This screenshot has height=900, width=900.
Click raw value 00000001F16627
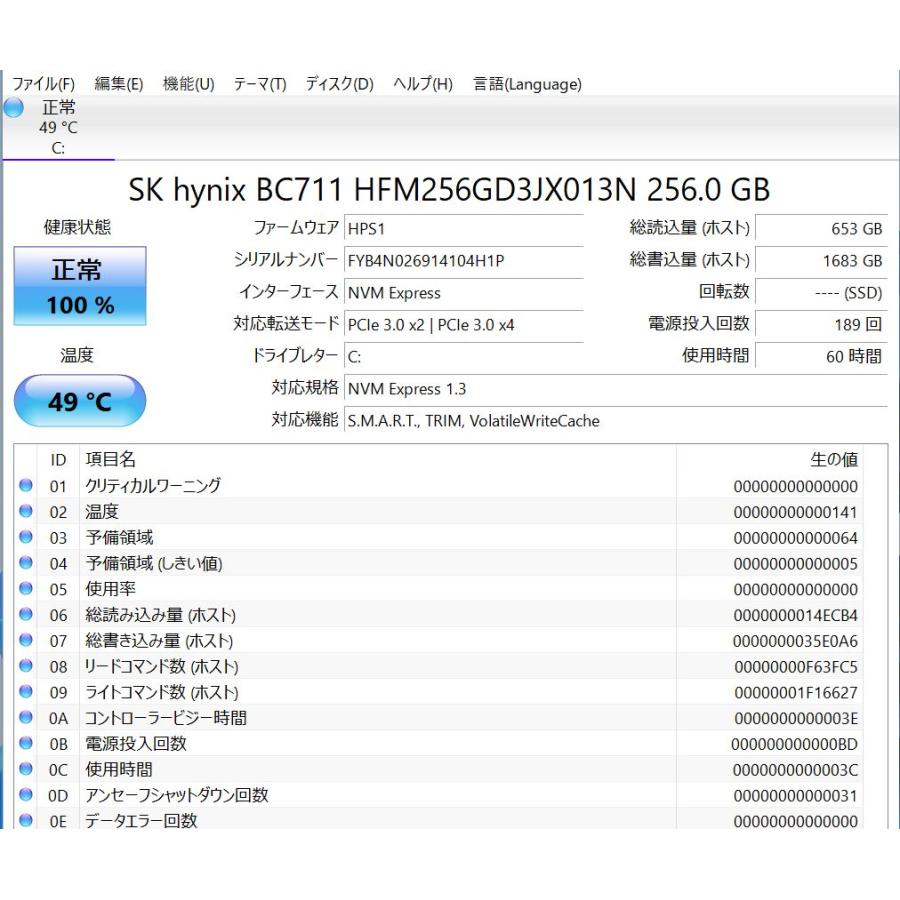[x=796, y=693]
